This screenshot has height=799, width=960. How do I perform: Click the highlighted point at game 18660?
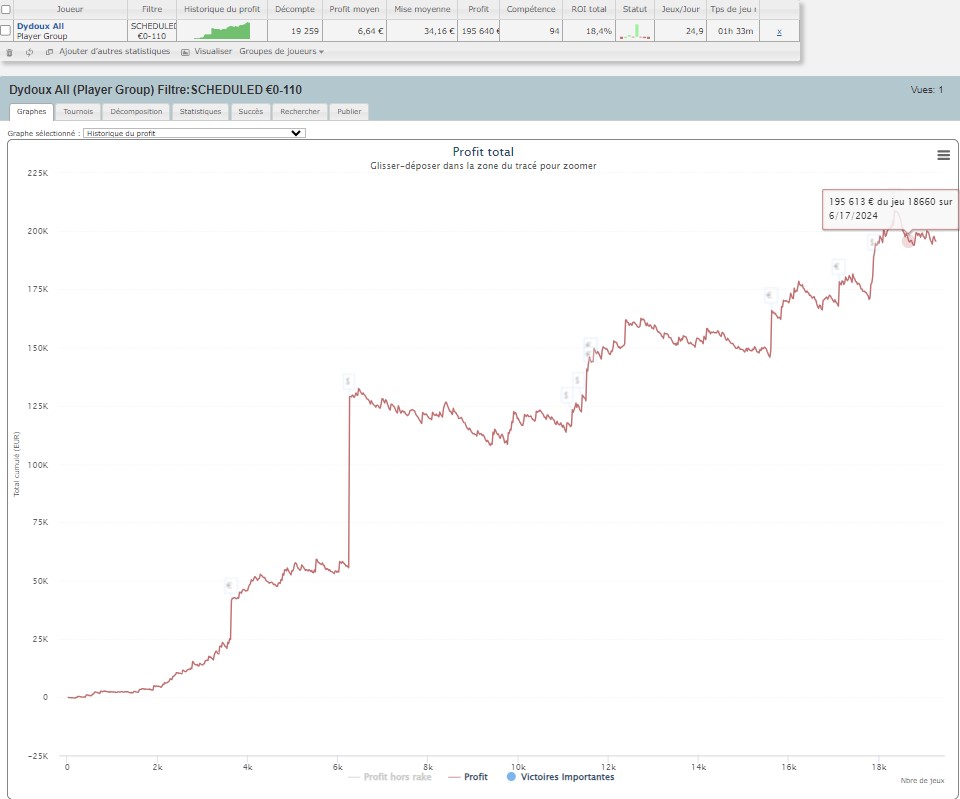coord(908,241)
